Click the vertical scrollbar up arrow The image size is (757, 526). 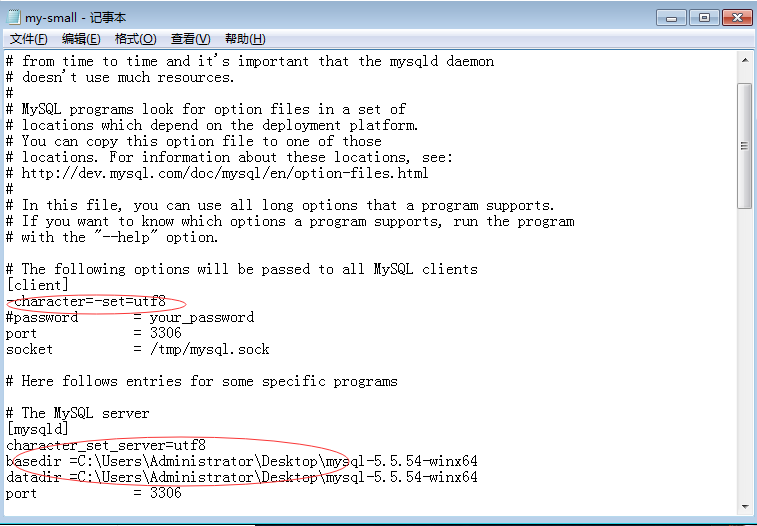point(745,60)
